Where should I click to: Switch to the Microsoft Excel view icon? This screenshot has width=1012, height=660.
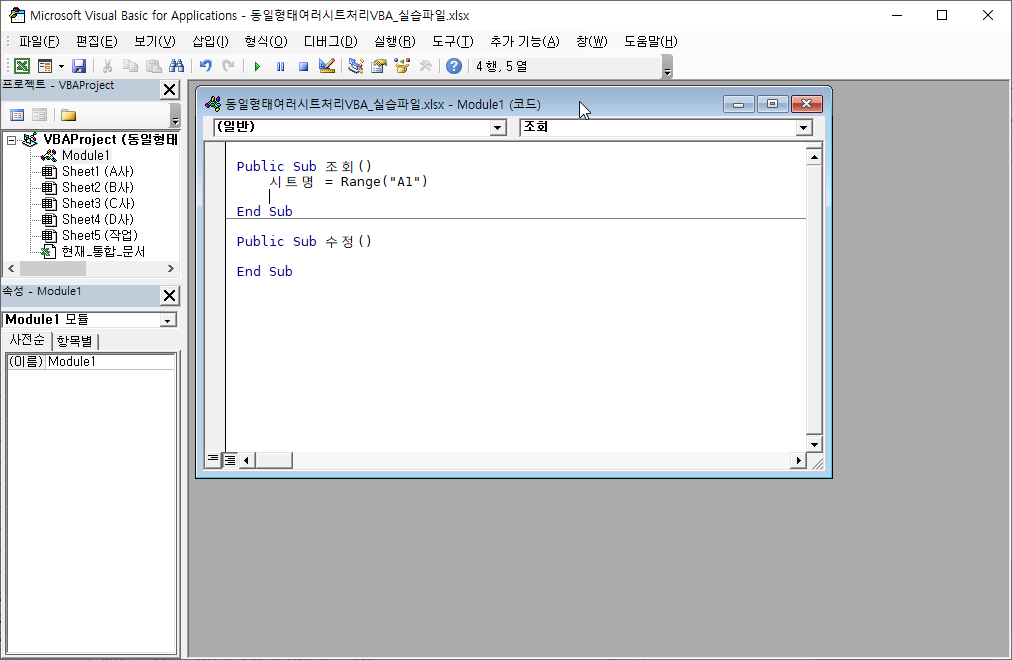[x=21, y=66]
